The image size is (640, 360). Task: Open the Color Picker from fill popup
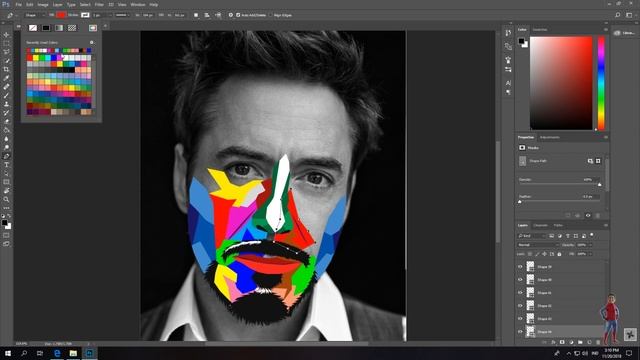coord(93,28)
